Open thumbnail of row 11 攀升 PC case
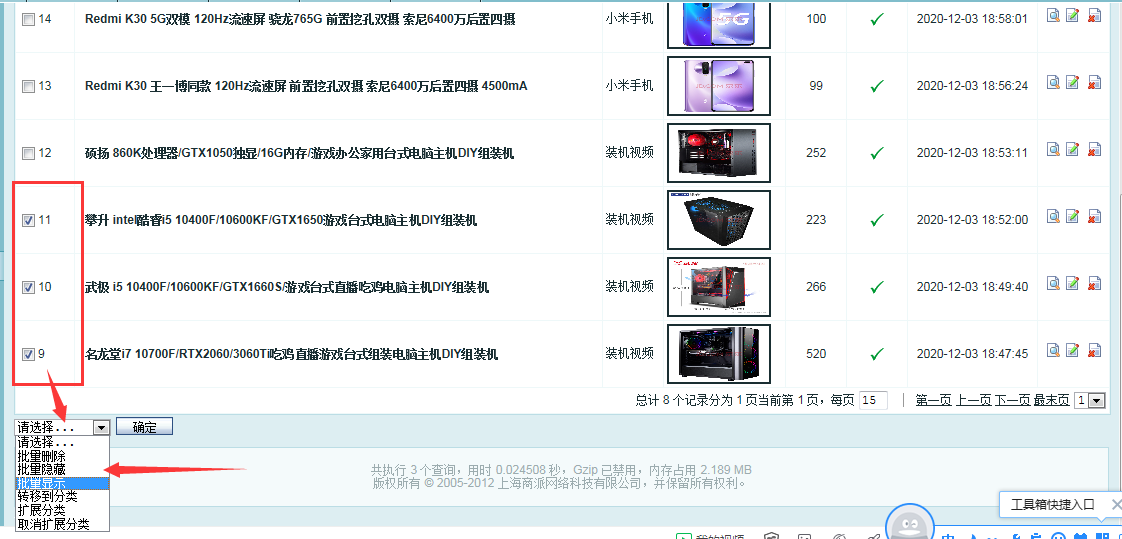The image size is (1122, 539). (x=718, y=220)
